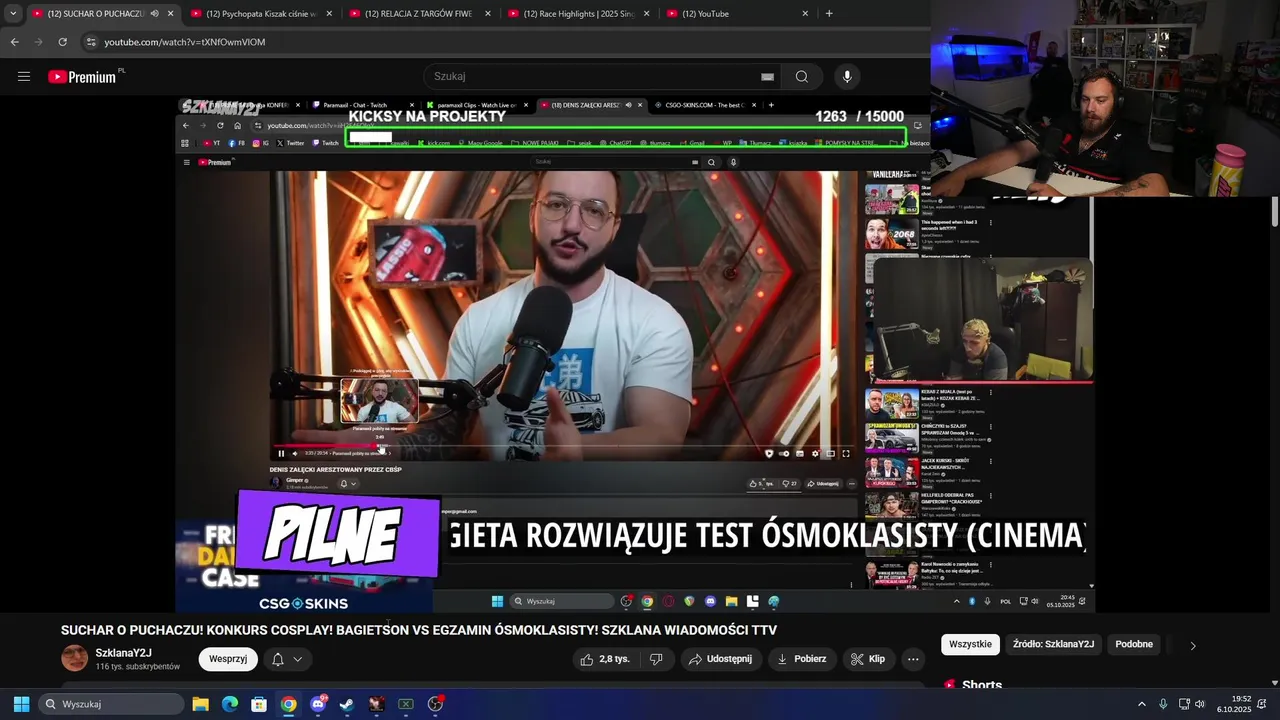This screenshot has height=720, width=1280.
Task: Show hidden system tray icons
Action: coord(1142,704)
